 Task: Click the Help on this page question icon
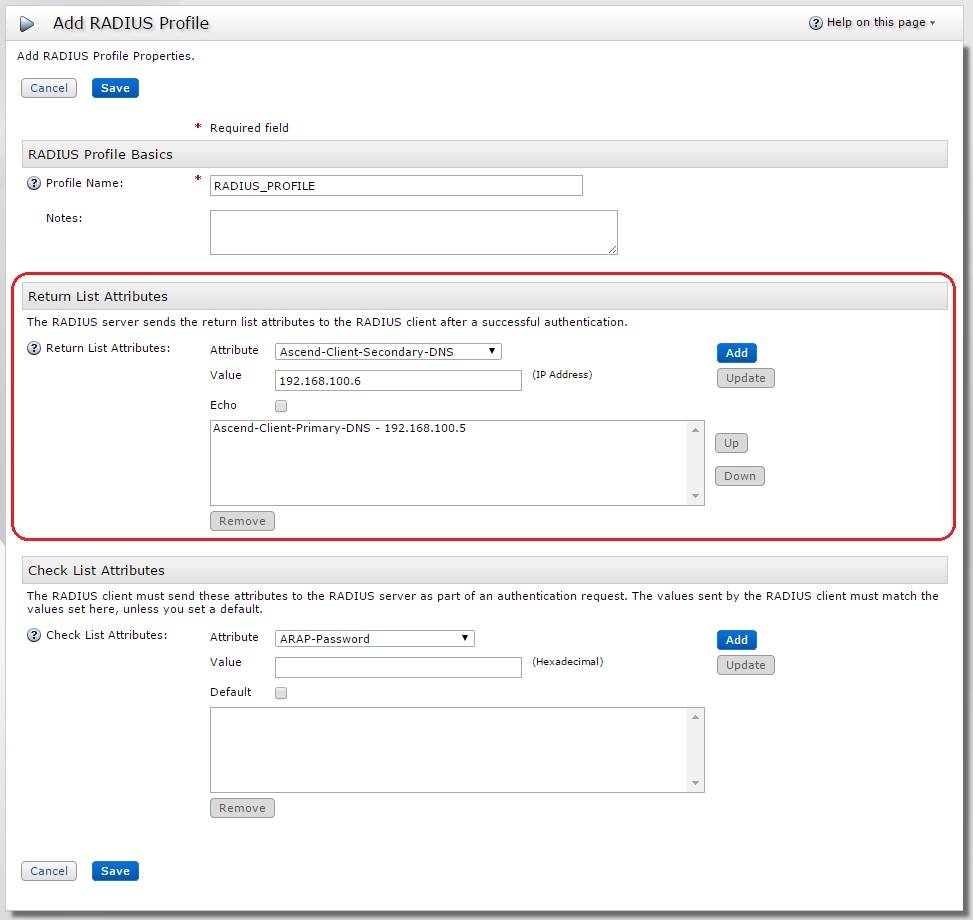pyautogui.click(x=816, y=23)
